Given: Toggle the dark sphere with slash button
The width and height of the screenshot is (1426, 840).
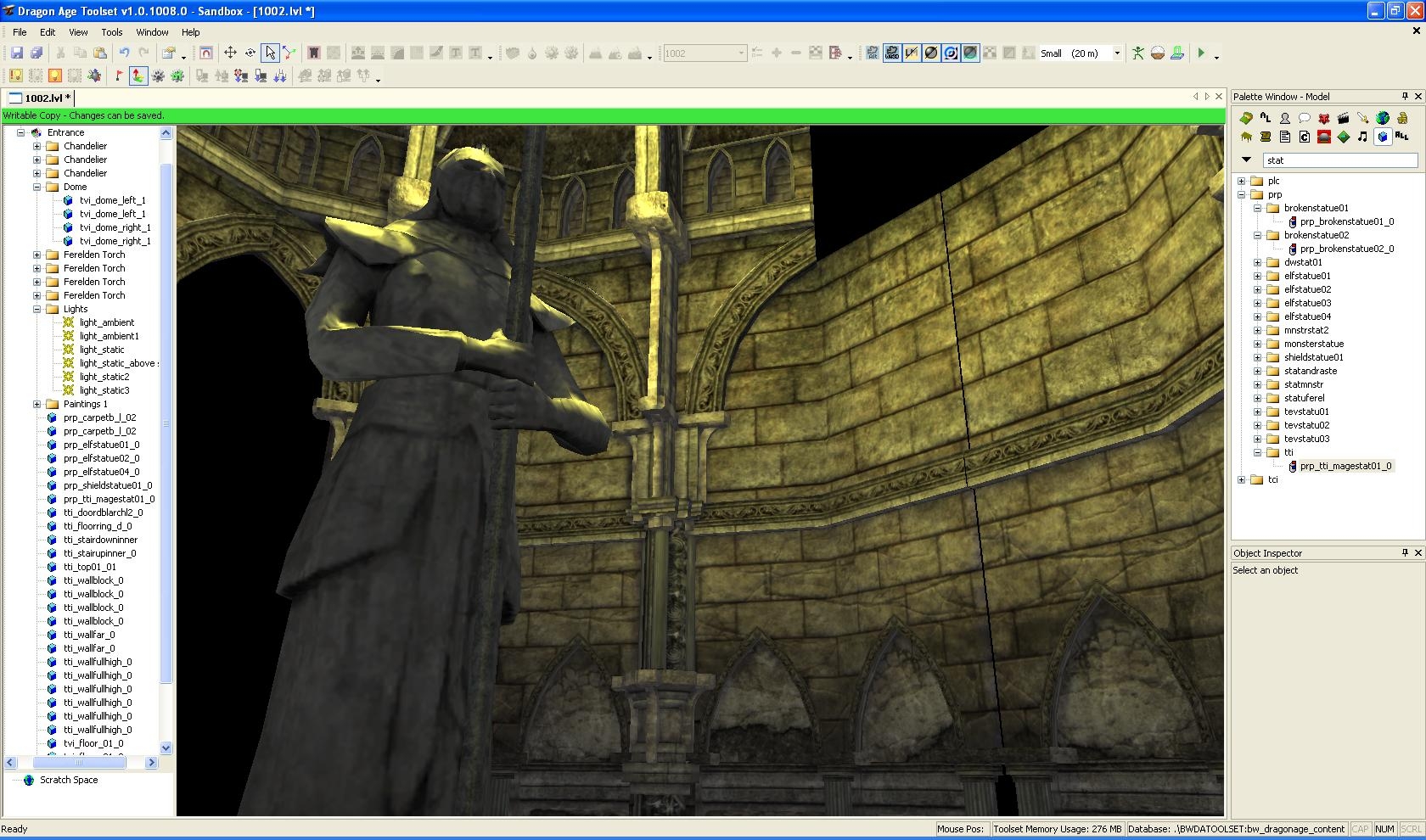Looking at the screenshot, I should (x=931, y=53).
